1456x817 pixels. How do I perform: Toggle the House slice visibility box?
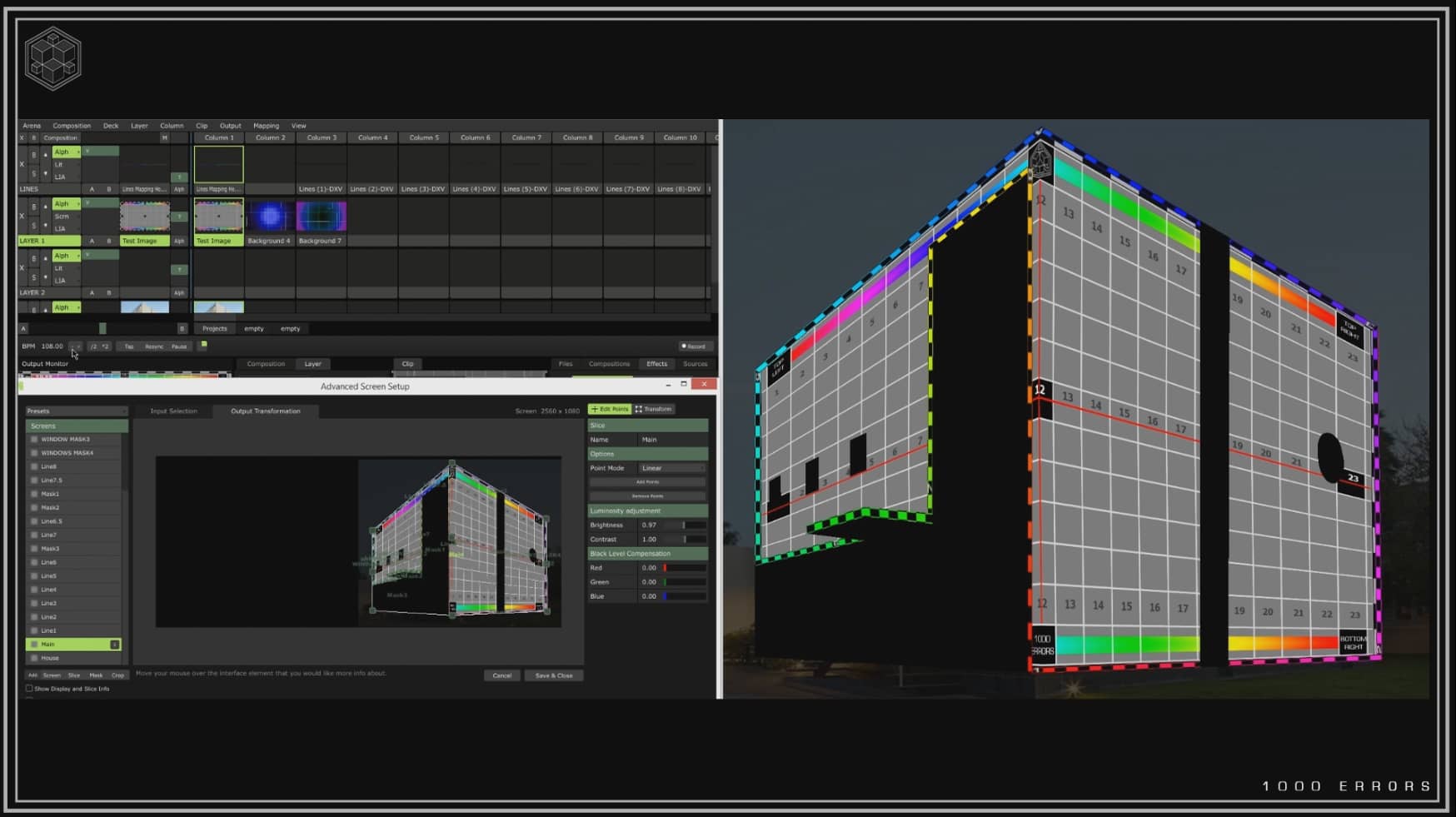tap(34, 658)
